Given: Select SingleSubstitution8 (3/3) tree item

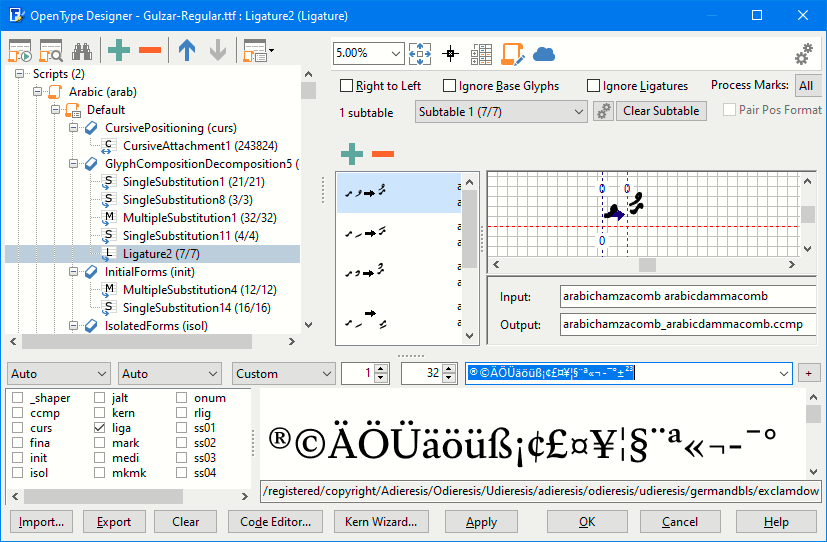Looking at the screenshot, I should click(187, 200).
